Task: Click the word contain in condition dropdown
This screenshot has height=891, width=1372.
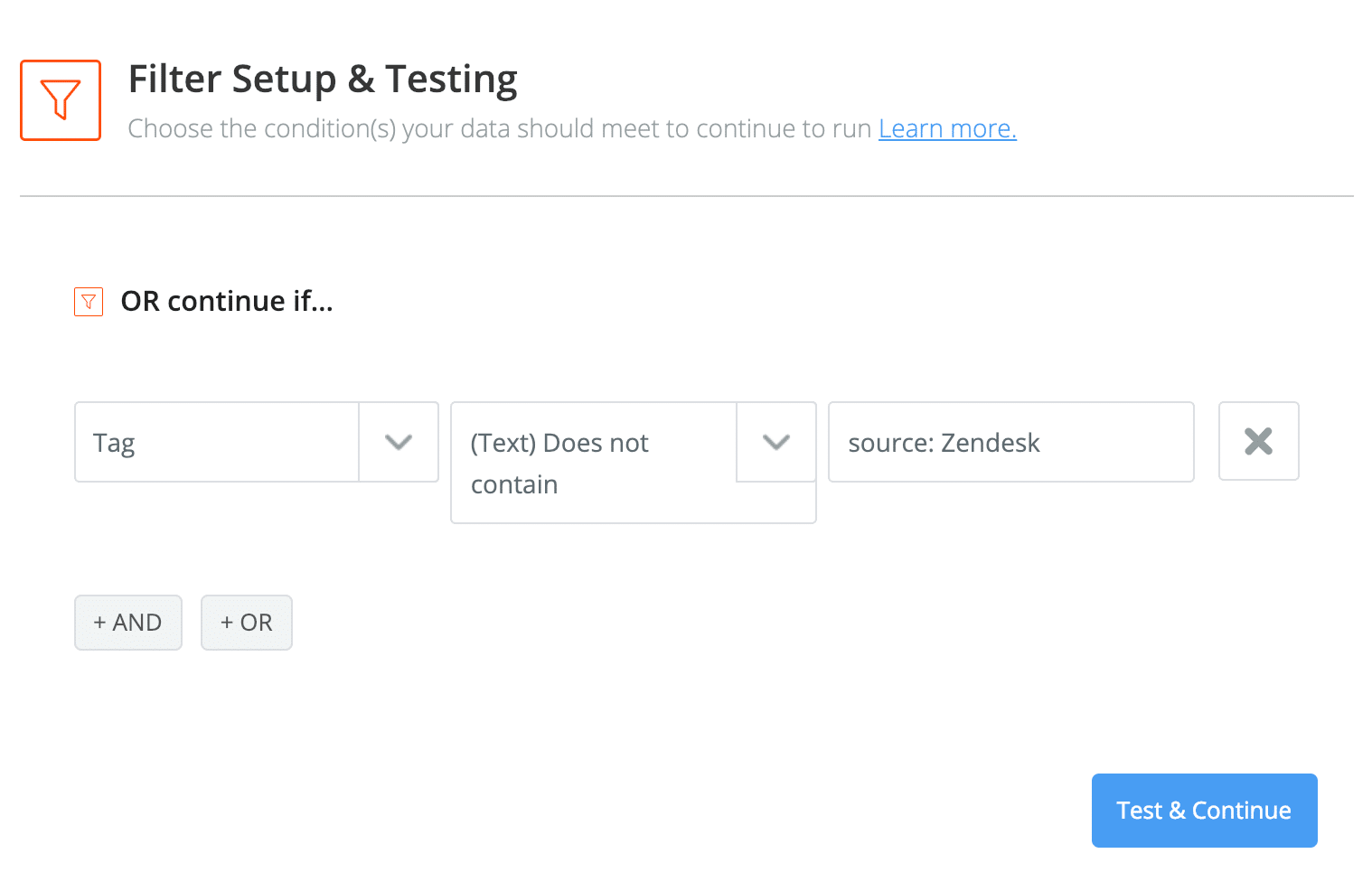Action: (x=514, y=484)
